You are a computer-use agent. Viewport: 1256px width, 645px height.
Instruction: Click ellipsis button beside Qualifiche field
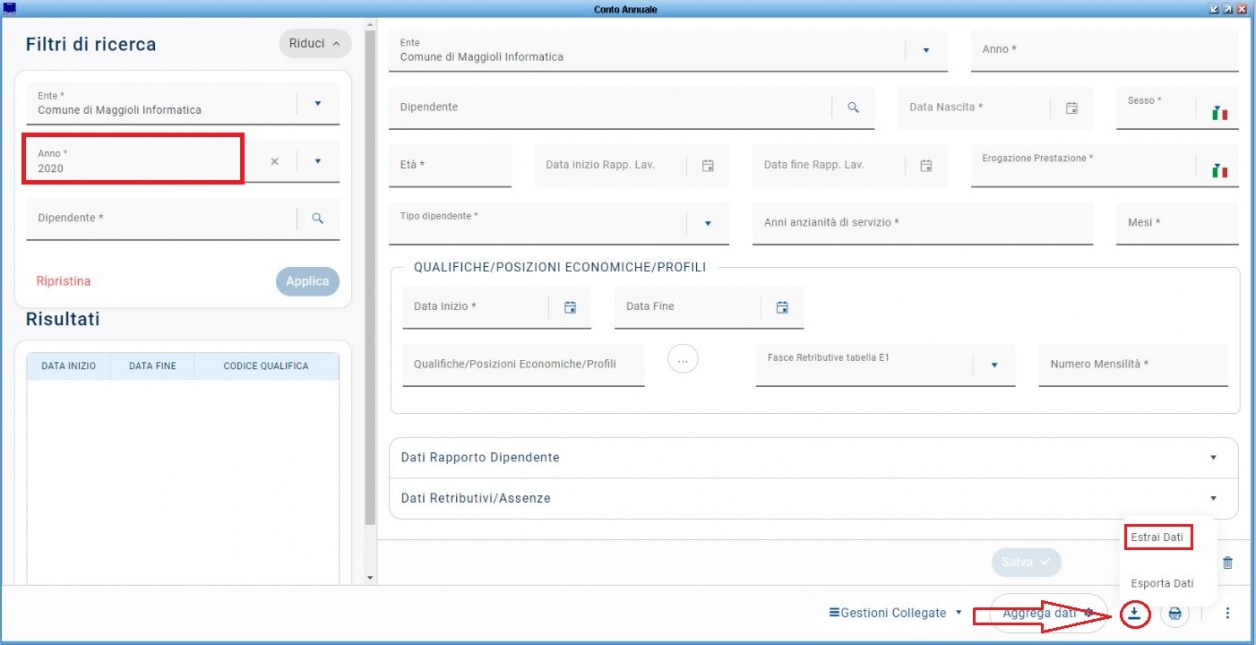pos(683,358)
